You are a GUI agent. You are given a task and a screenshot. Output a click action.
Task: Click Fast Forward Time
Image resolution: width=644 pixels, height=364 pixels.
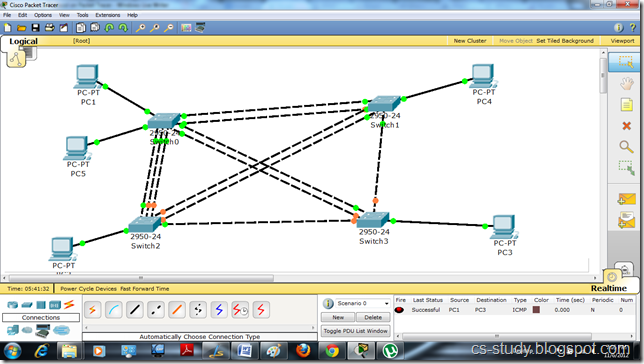pyautogui.click(x=145, y=289)
